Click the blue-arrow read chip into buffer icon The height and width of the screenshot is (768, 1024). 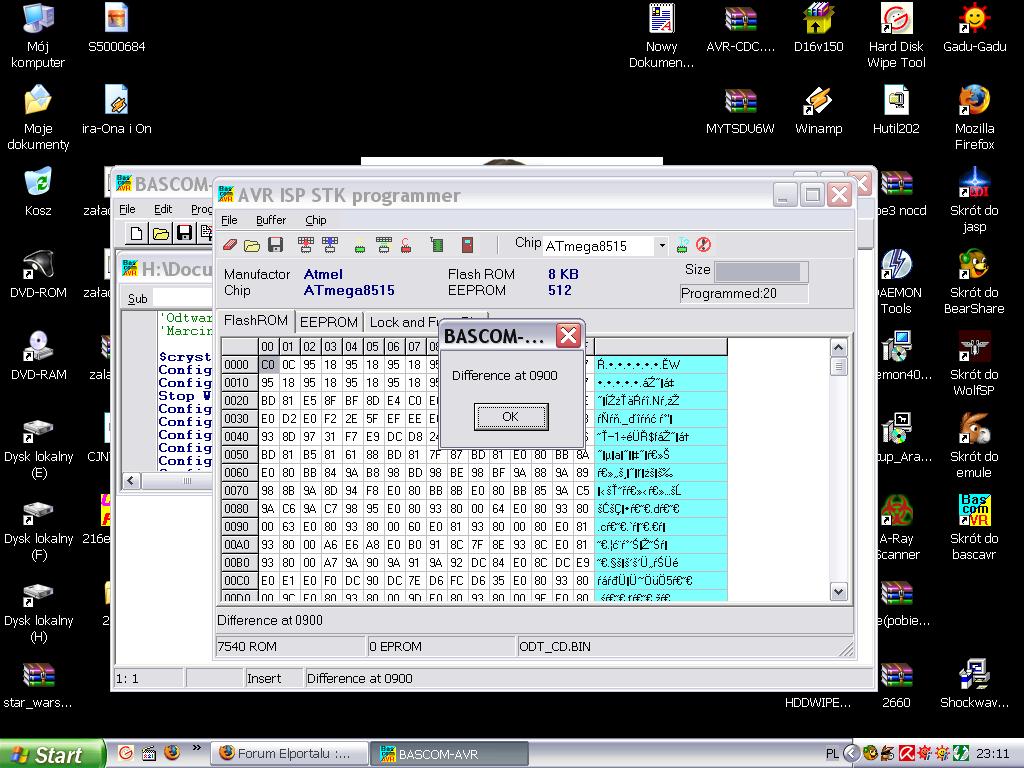(330, 246)
